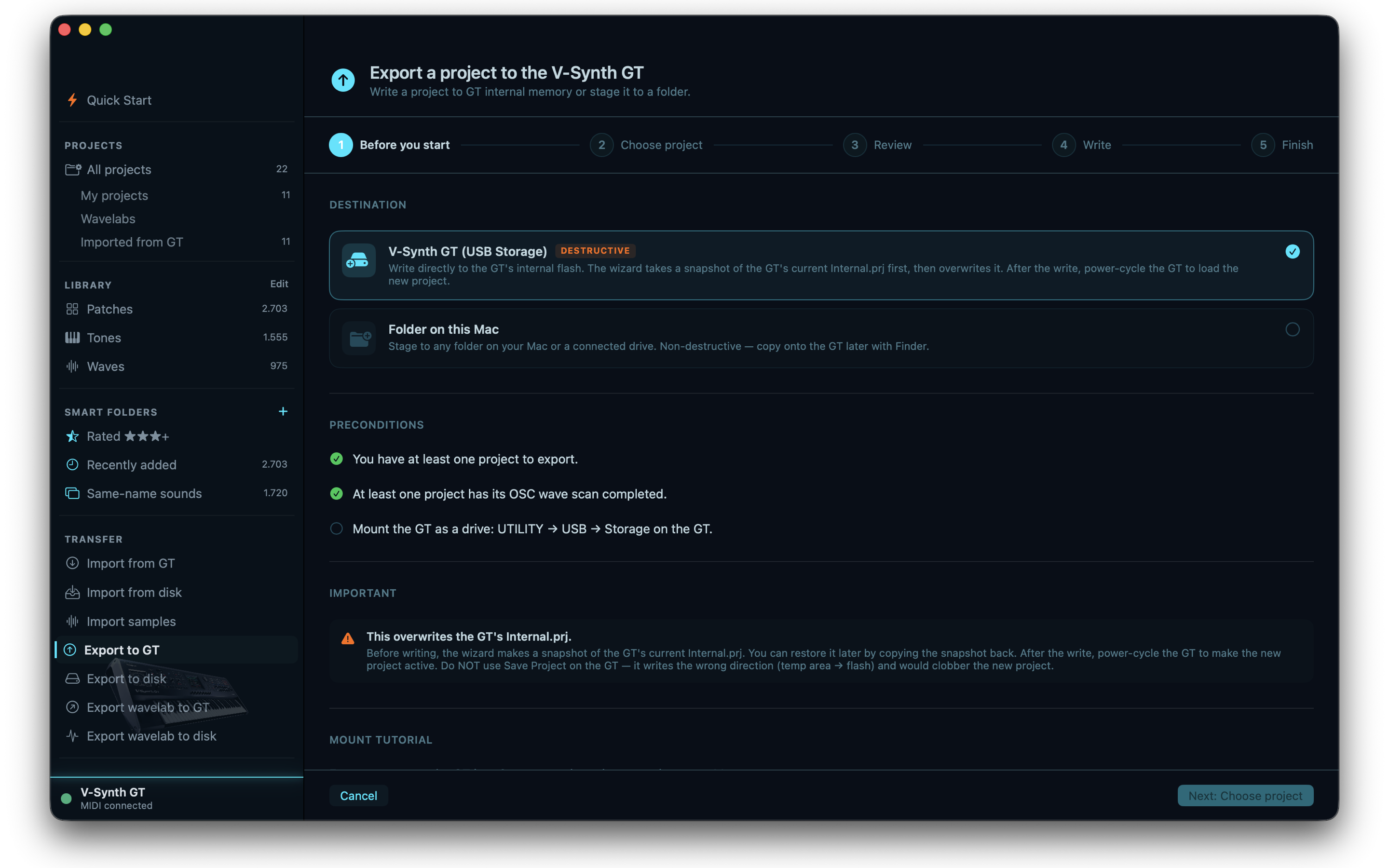Click the green MIDI connected status dot
Viewport: 1389px width, 868px height.
66,799
